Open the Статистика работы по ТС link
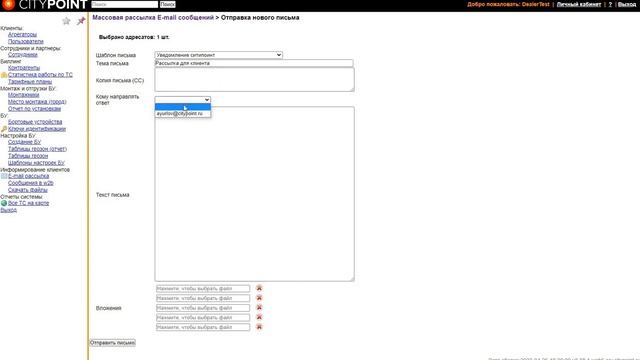Image resolution: width=640 pixels, height=360 pixels. coord(40,75)
